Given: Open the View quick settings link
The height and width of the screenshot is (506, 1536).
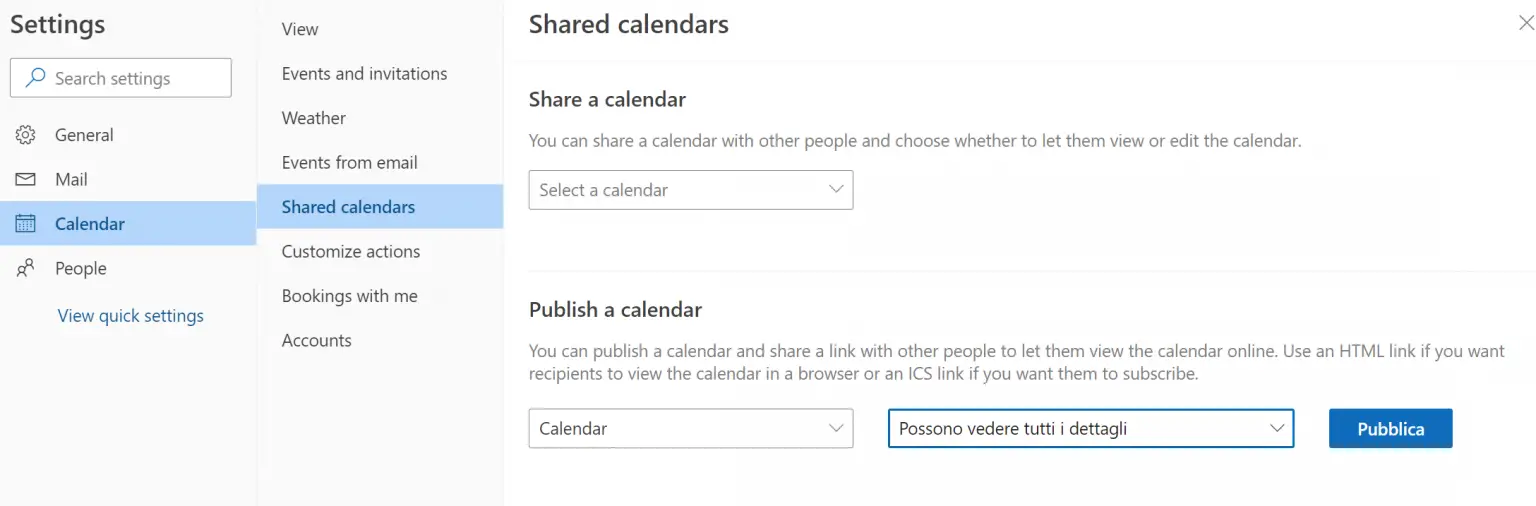Looking at the screenshot, I should 130,316.
